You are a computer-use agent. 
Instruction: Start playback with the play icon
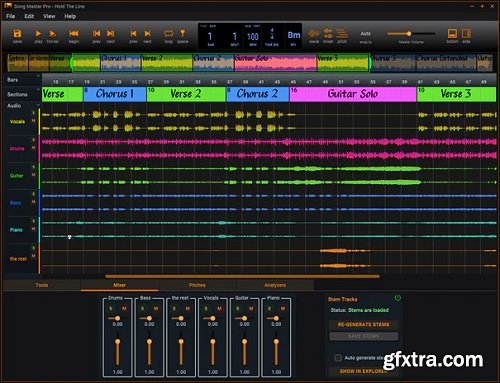point(38,34)
